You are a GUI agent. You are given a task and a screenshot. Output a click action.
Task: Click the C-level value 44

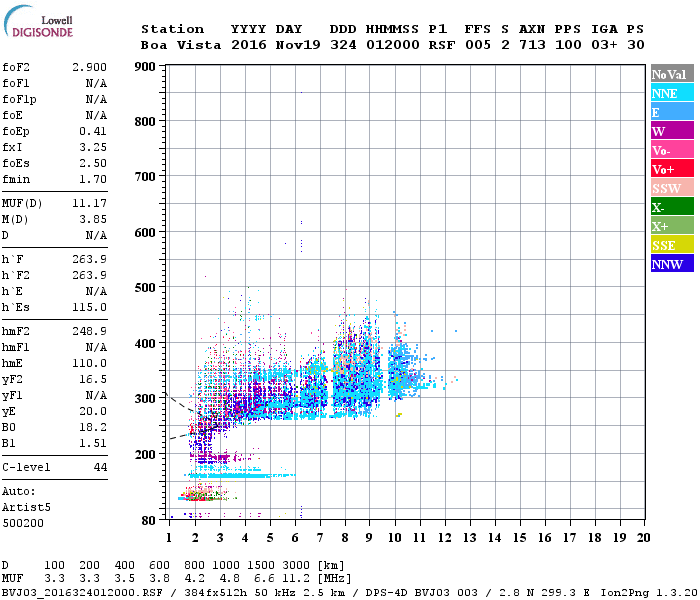[100, 467]
